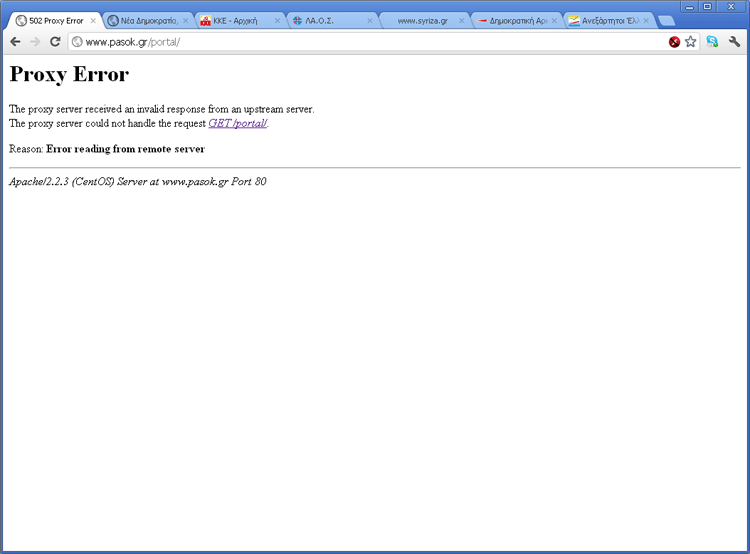Close the Ανεξάρτητοι Έλληνες tab

tap(646, 21)
